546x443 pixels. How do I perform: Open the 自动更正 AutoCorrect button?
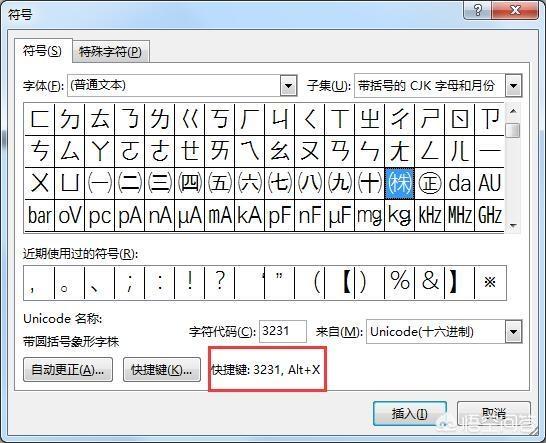(x=68, y=370)
